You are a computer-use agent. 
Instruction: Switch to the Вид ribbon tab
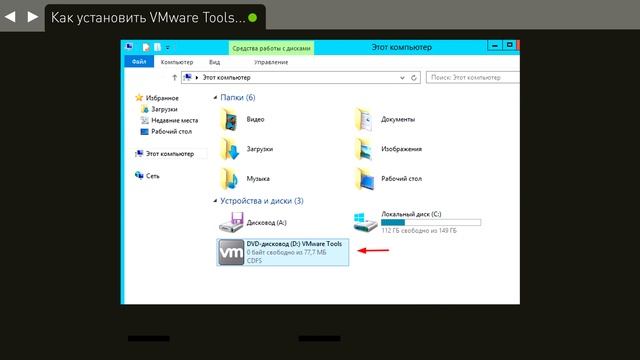[215, 62]
